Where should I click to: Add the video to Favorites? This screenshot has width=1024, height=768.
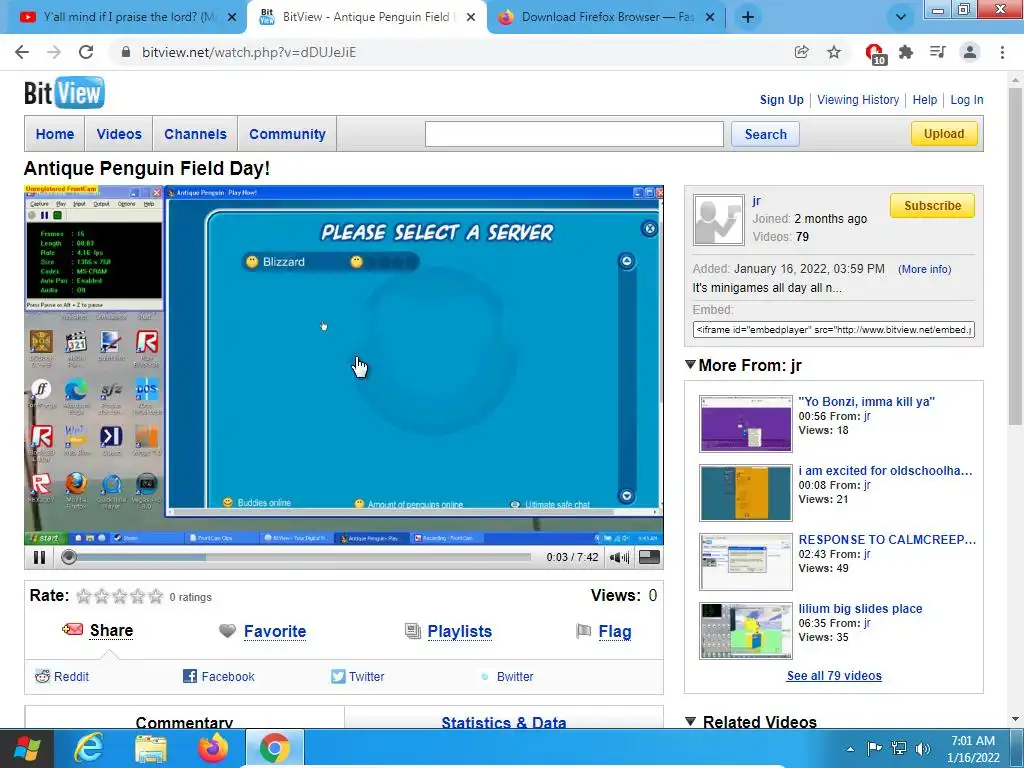tap(274, 632)
